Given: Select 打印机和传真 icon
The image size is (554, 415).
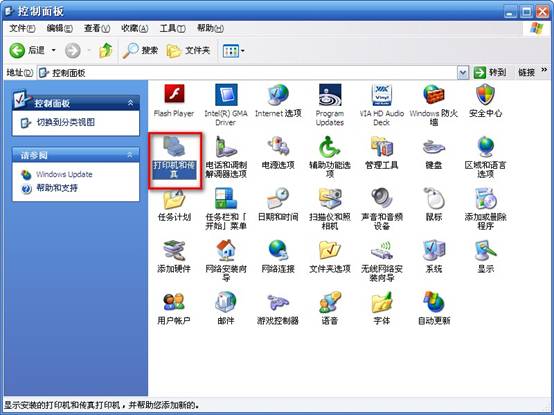Looking at the screenshot, I should (174, 157).
